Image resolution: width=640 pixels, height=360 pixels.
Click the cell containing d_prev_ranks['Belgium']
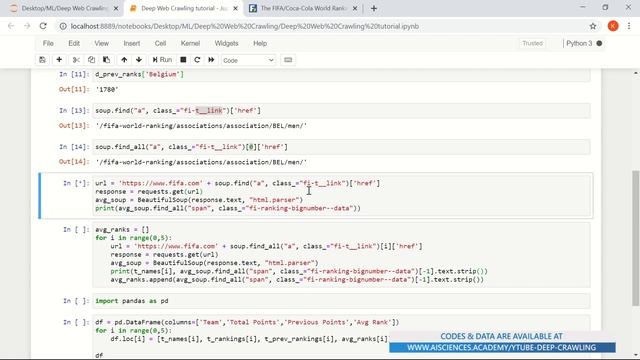pyautogui.click(x=342, y=74)
